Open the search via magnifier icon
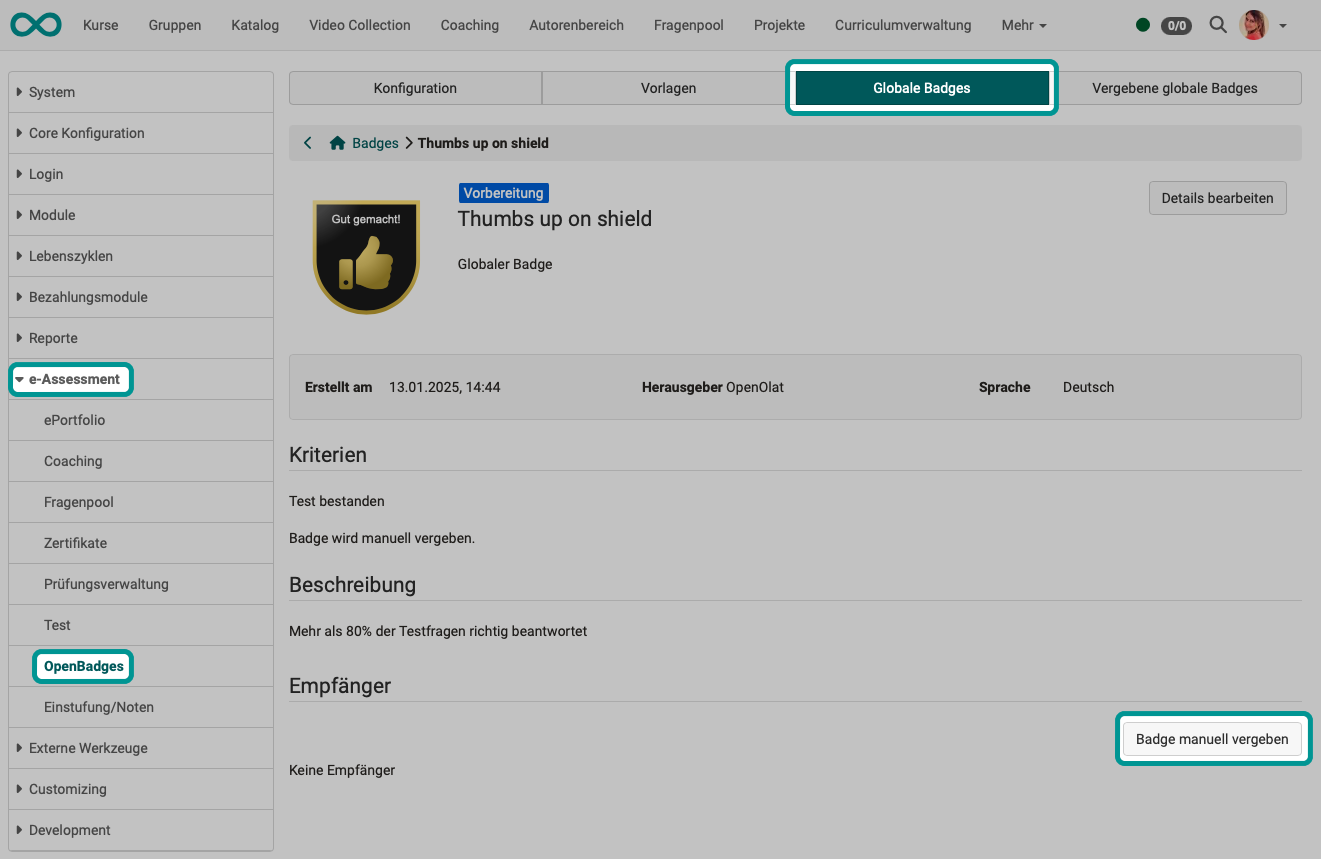The image size is (1321, 859). tap(1218, 25)
